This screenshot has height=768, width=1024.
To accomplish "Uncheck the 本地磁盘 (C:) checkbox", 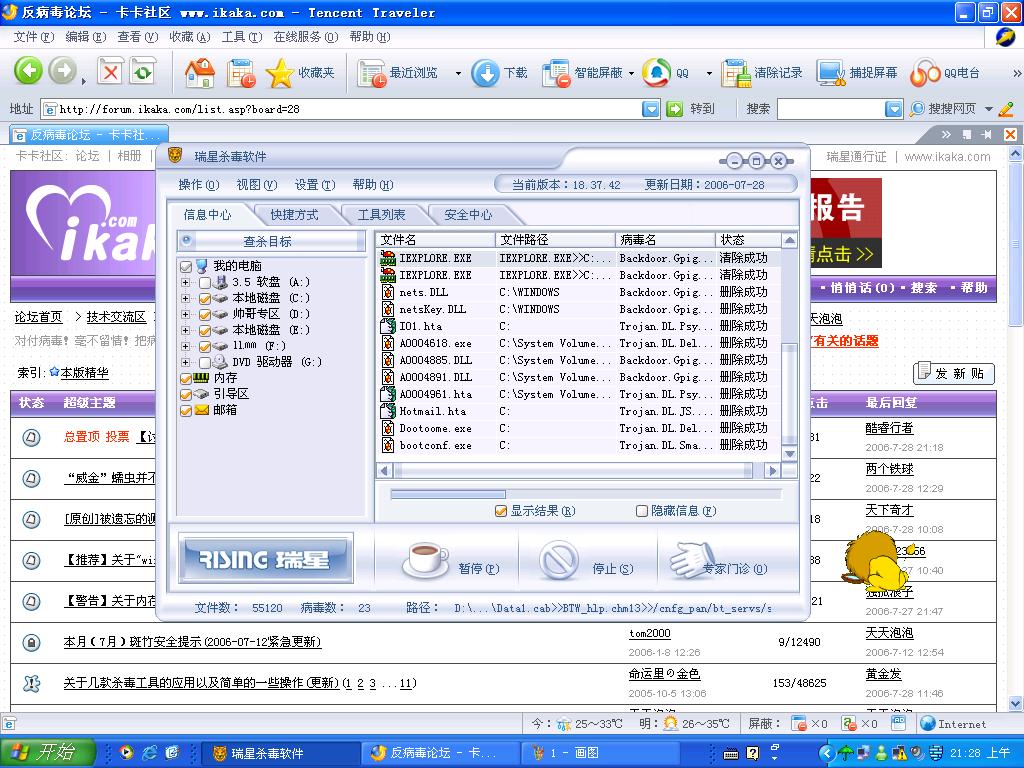I will point(205,298).
